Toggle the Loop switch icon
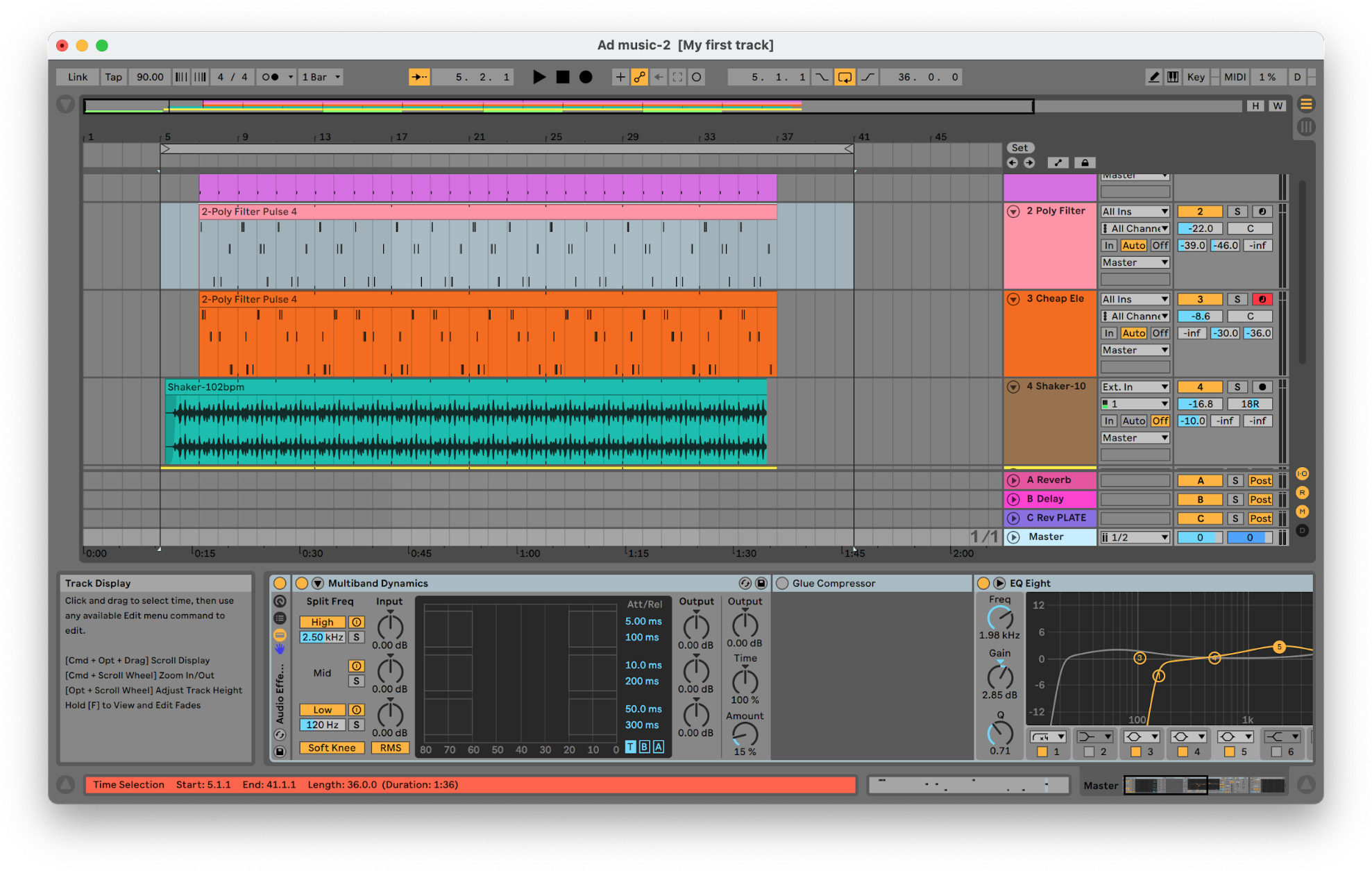 pyautogui.click(x=845, y=77)
